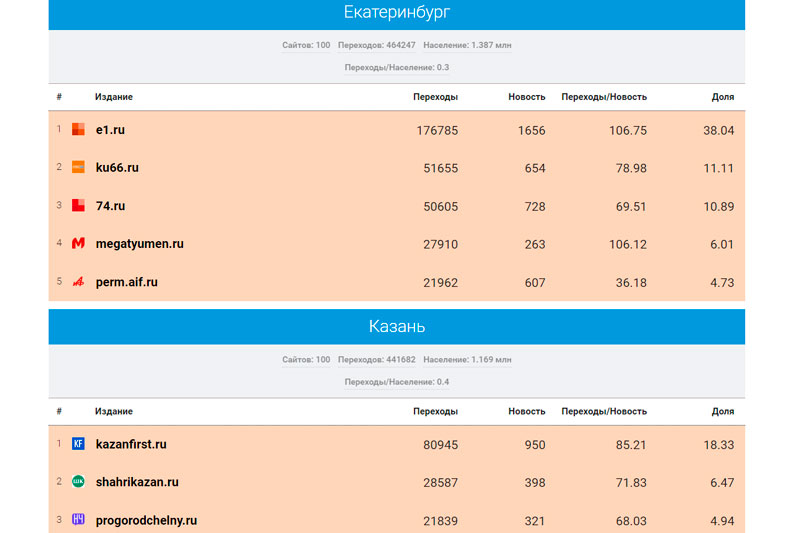Screen dimensions: 800x533
Task: Click the megatyumen.ru M logo icon
Action: (x=78, y=244)
